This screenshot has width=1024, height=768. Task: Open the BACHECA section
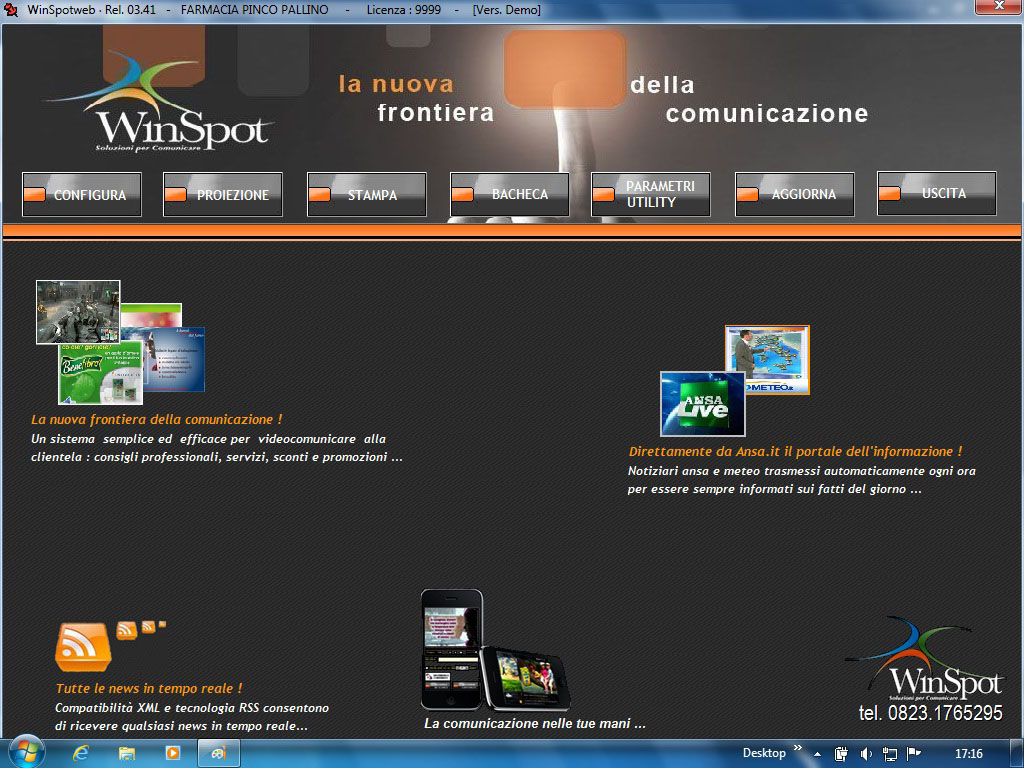[510, 194]
